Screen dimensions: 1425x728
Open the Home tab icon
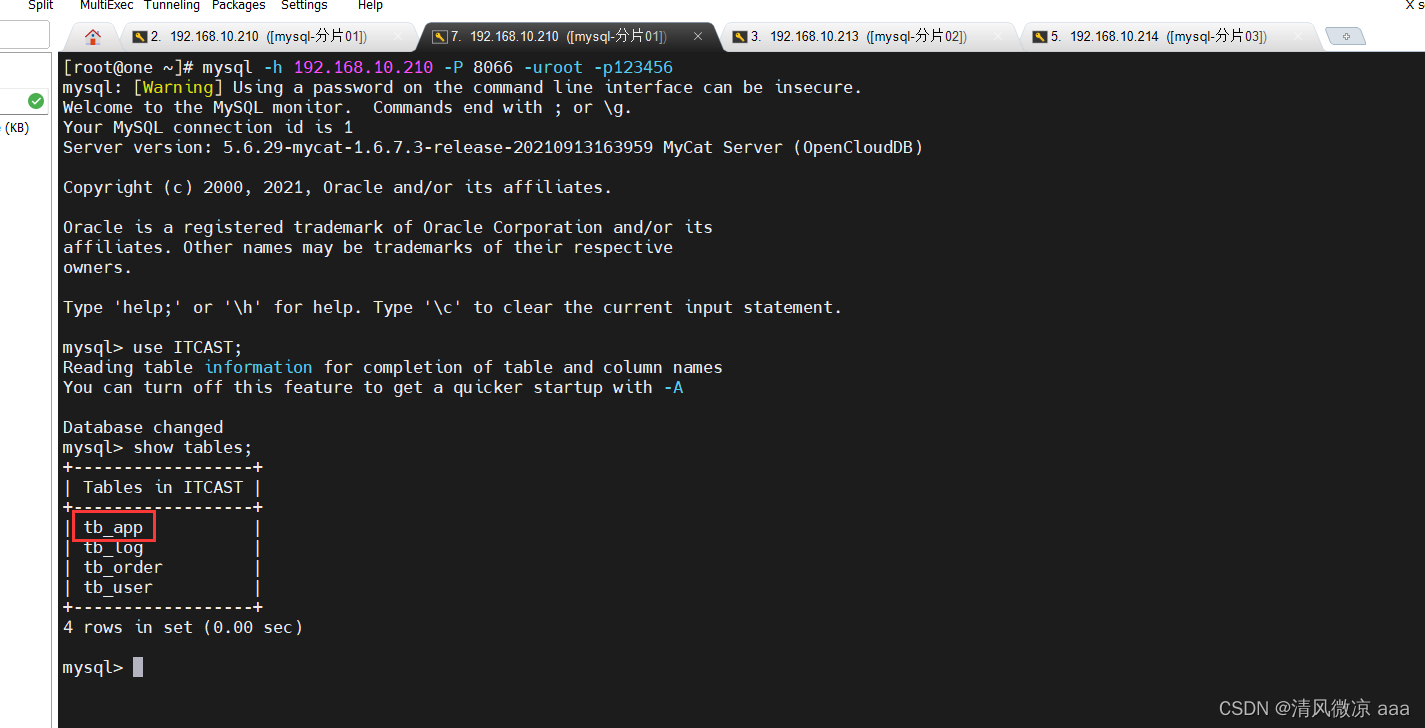(93, 37)
